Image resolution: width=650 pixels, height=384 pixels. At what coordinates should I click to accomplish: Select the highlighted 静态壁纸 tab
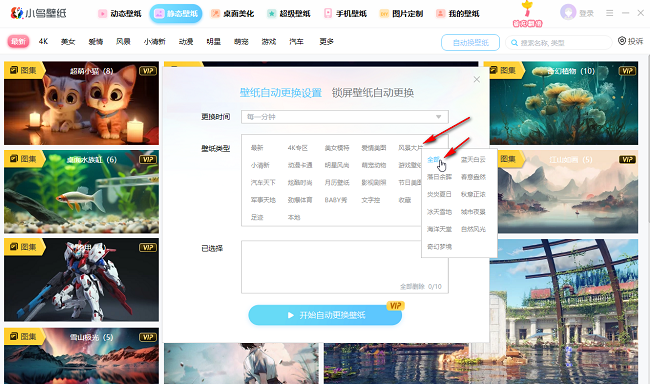point(176,14)
